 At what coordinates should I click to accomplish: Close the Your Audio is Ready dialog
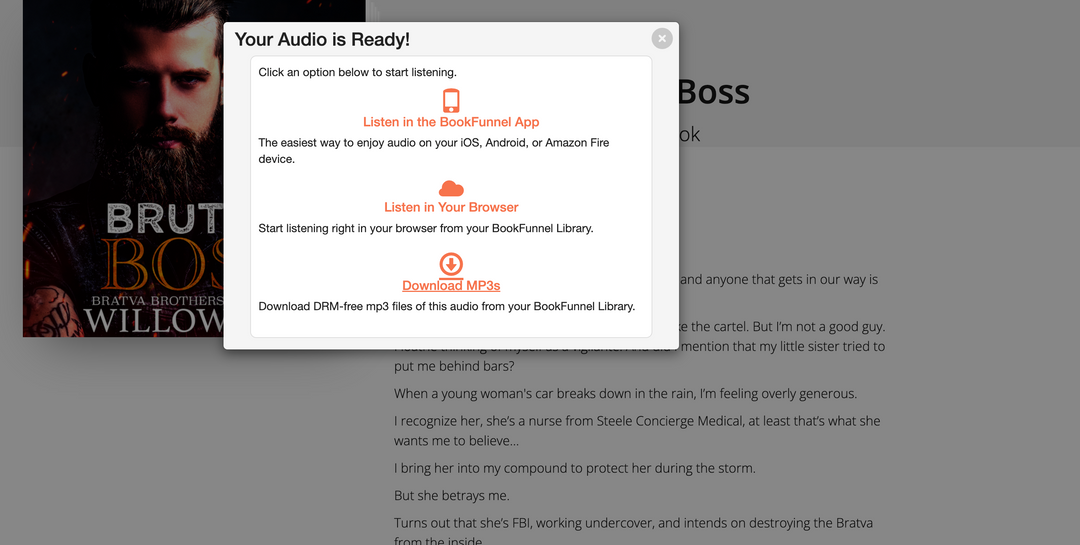661,39
